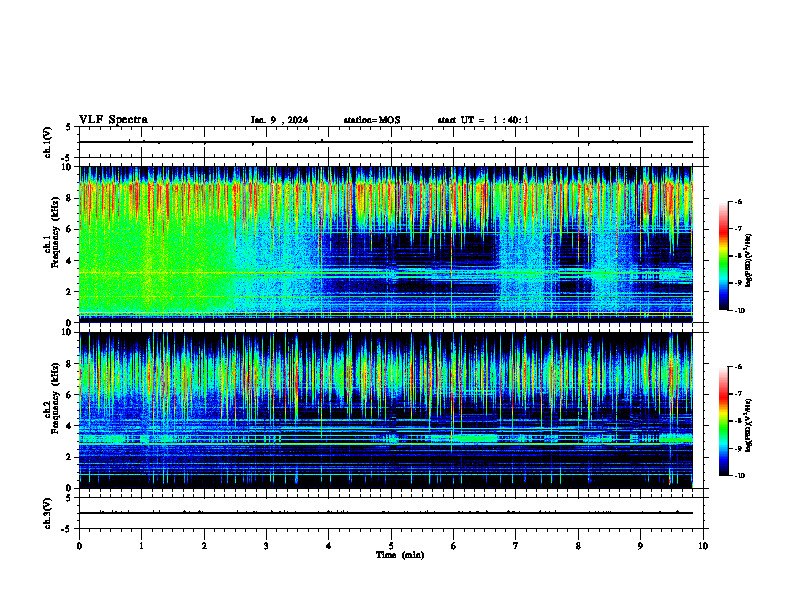Click the time axis tick label "7"
The width and height of the screenshot is (792, 612).
[516, 546]
